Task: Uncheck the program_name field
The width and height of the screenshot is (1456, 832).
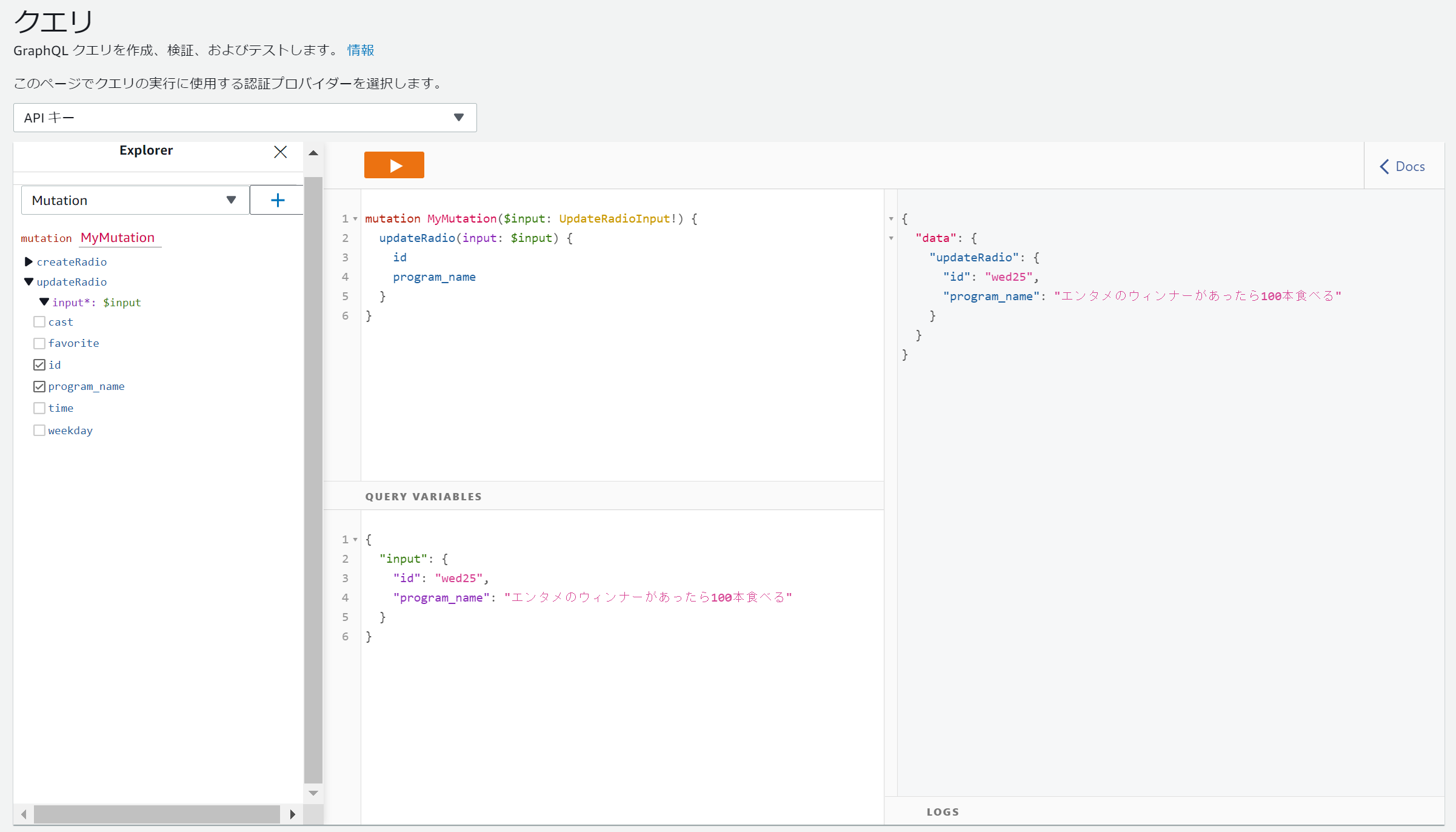Action: point(39,386)
